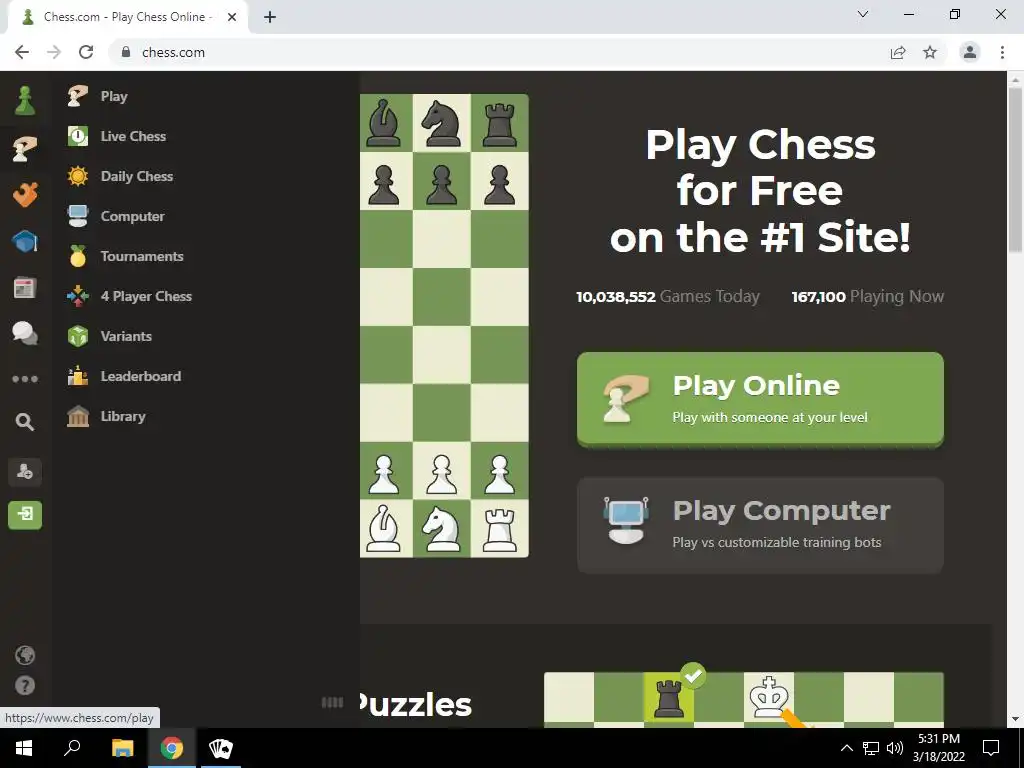1024x768 pixels.
Task: Open the Windows notification center
Action: click(991, 748)
